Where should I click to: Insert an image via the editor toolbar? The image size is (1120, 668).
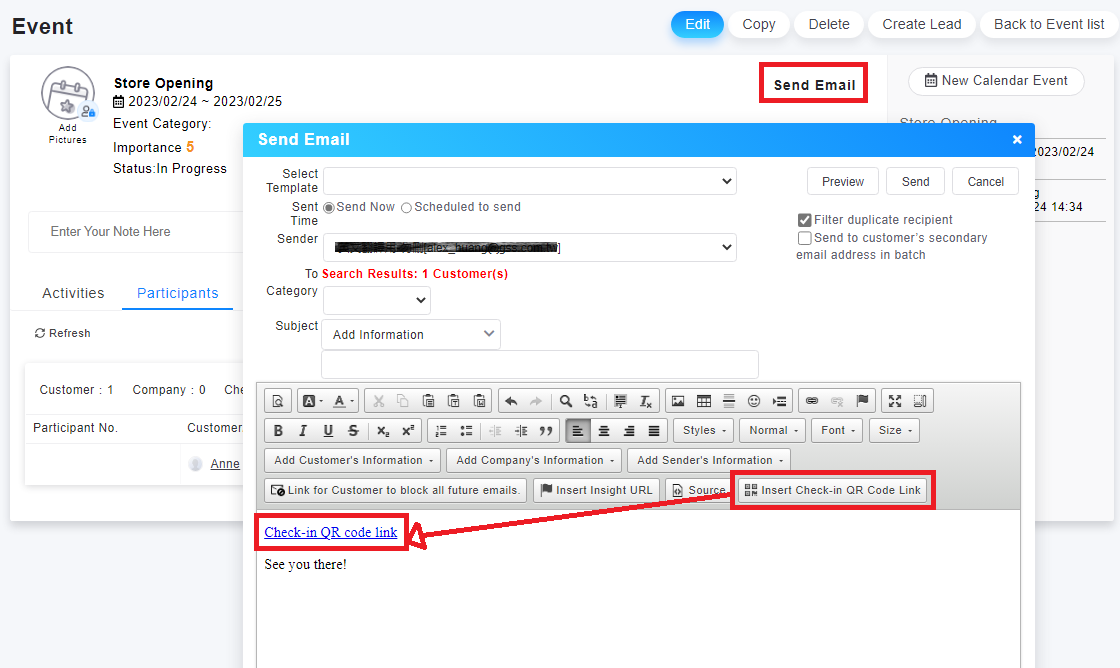(x=678, y=401)
